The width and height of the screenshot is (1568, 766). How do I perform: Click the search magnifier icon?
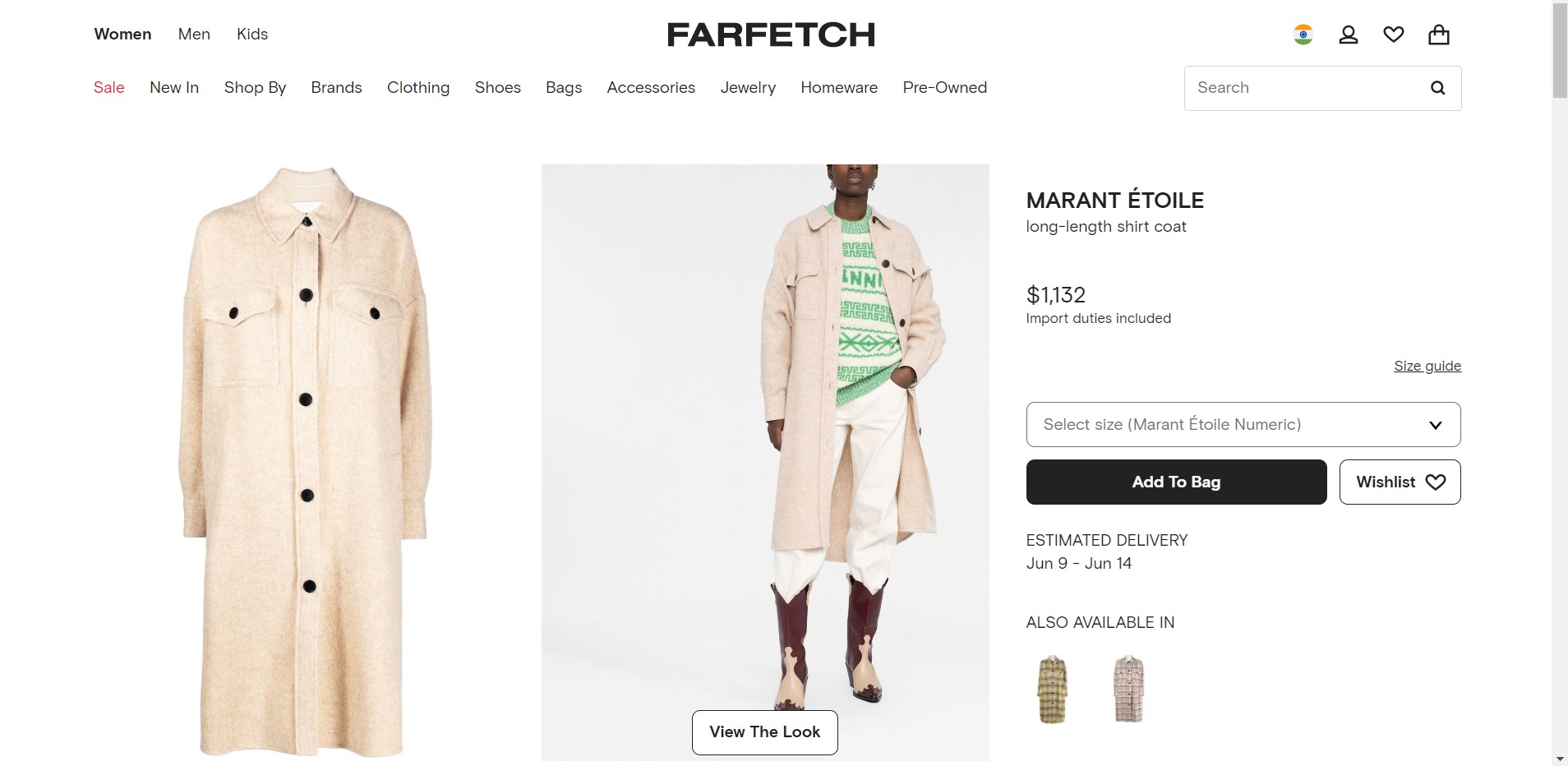(x=1437, y=88)
